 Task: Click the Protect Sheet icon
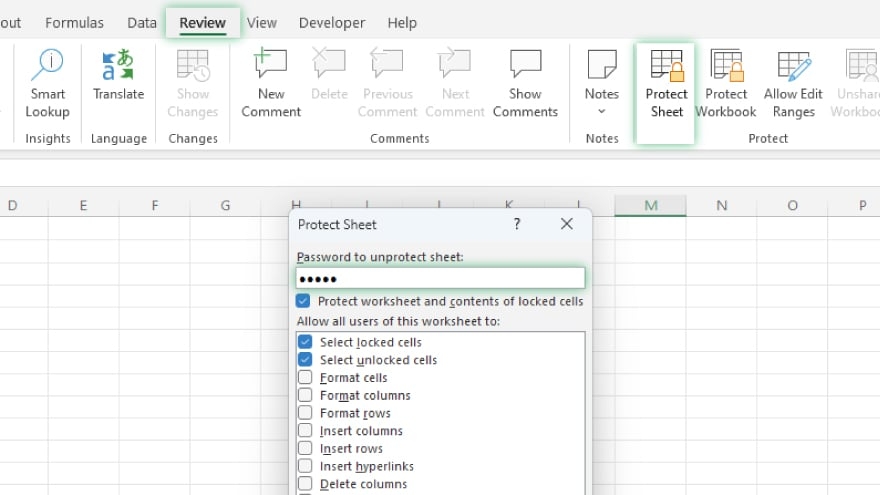pos(666,66)
